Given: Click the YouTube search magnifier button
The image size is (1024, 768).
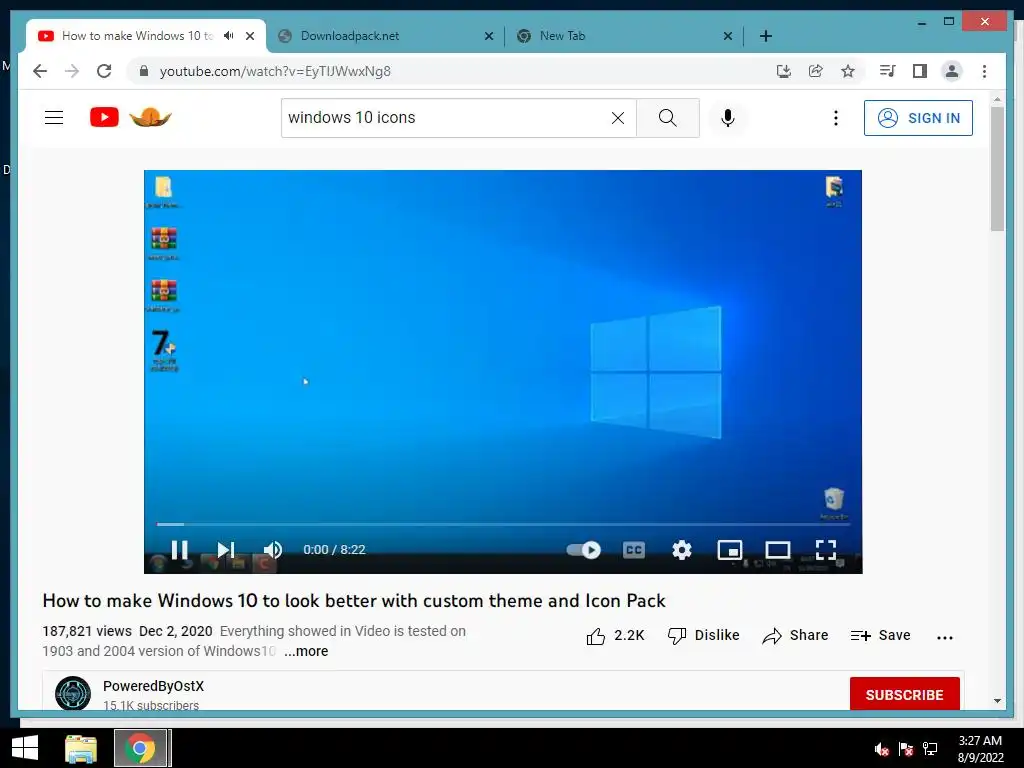Looking at the screenshot, I should [667, 118].
